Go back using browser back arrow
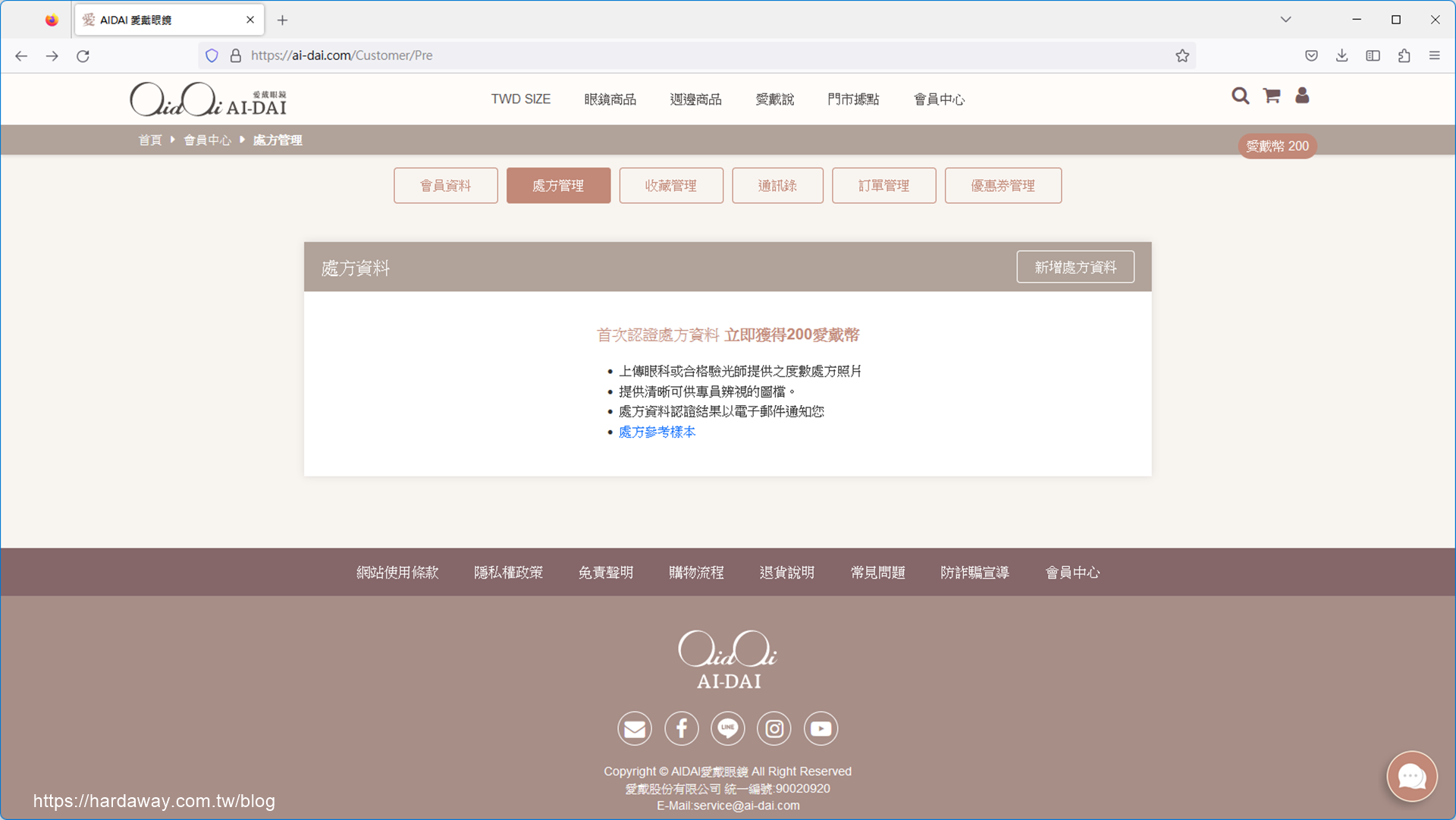This screenshot has height=820, width=1456. coord(21,55)
